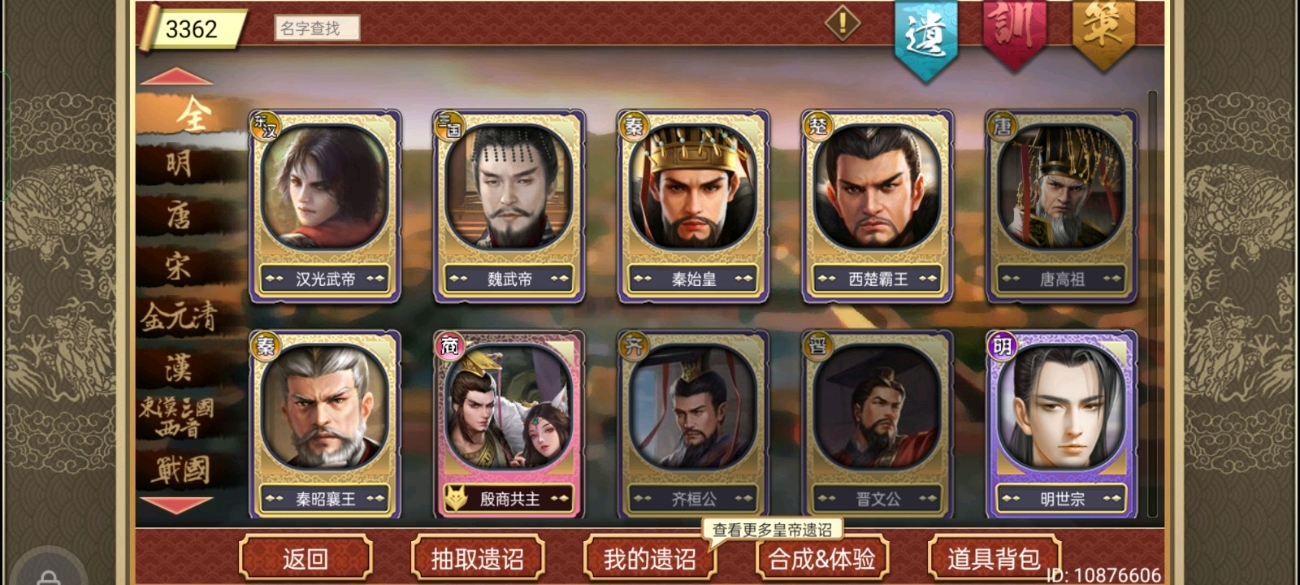Open the 抽取遗诏 draw button
Screen dimensions: 1300x585
[x=478, y=558]
